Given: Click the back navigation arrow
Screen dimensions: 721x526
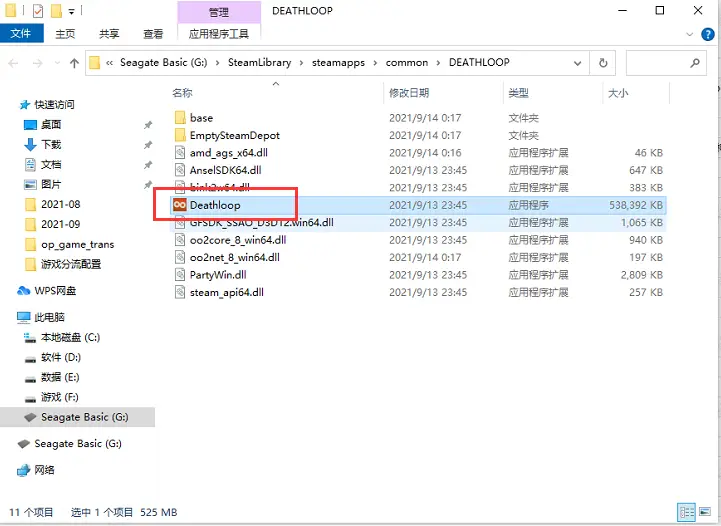Looking at the screenshot, I should tap(13, 63).
